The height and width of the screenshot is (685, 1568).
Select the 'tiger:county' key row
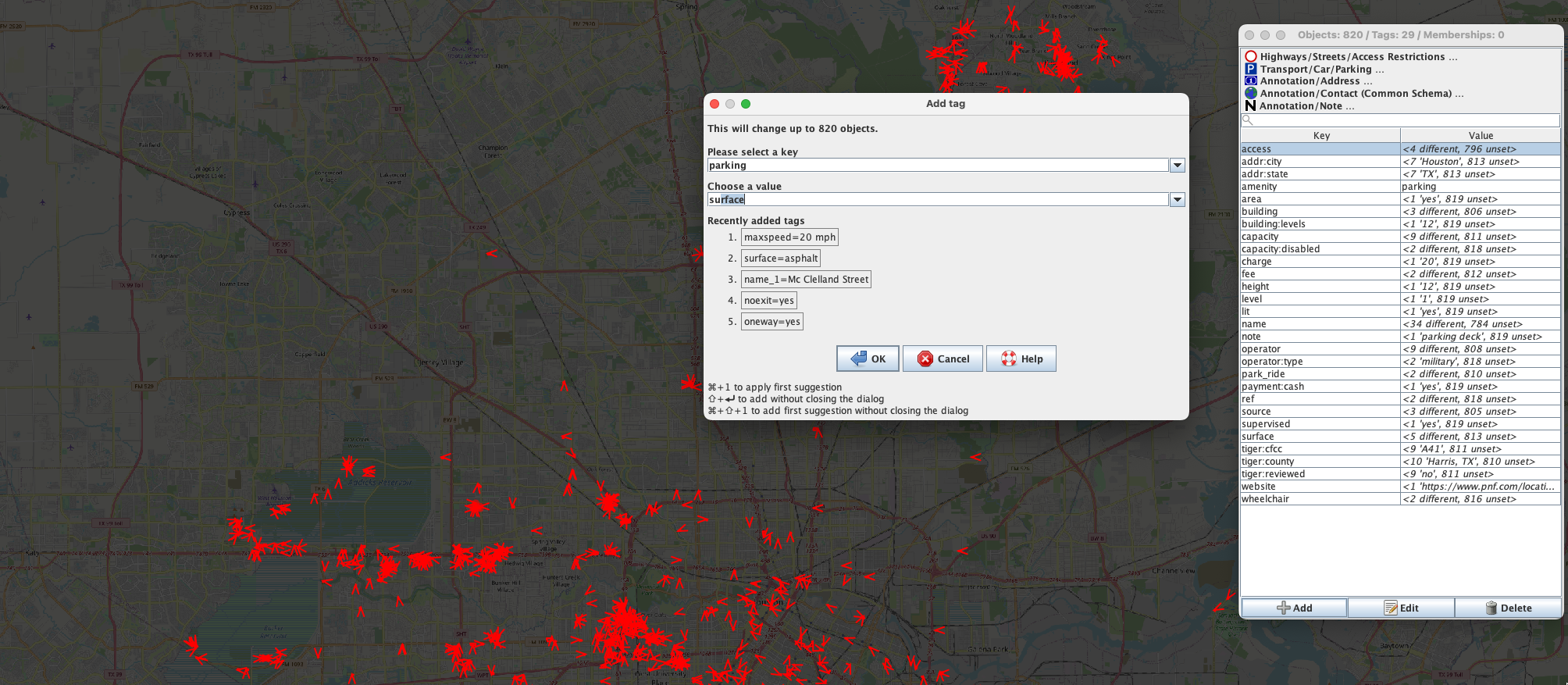(1320, 462)
